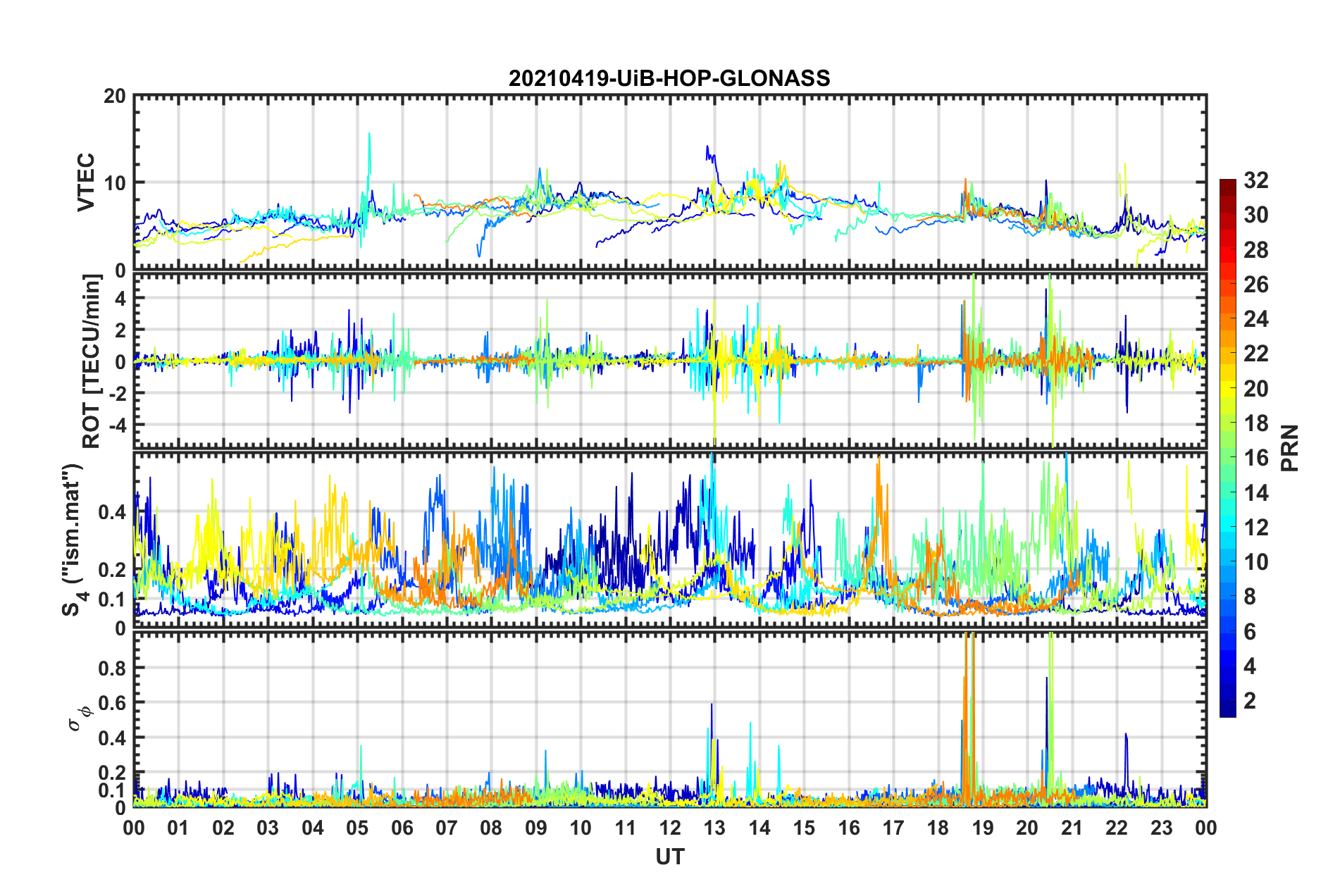The width and height of the screenshot is (1340, 896).
Task: Click sigma phi y-axis tick 0.8
Action: (x=111, y=668)
